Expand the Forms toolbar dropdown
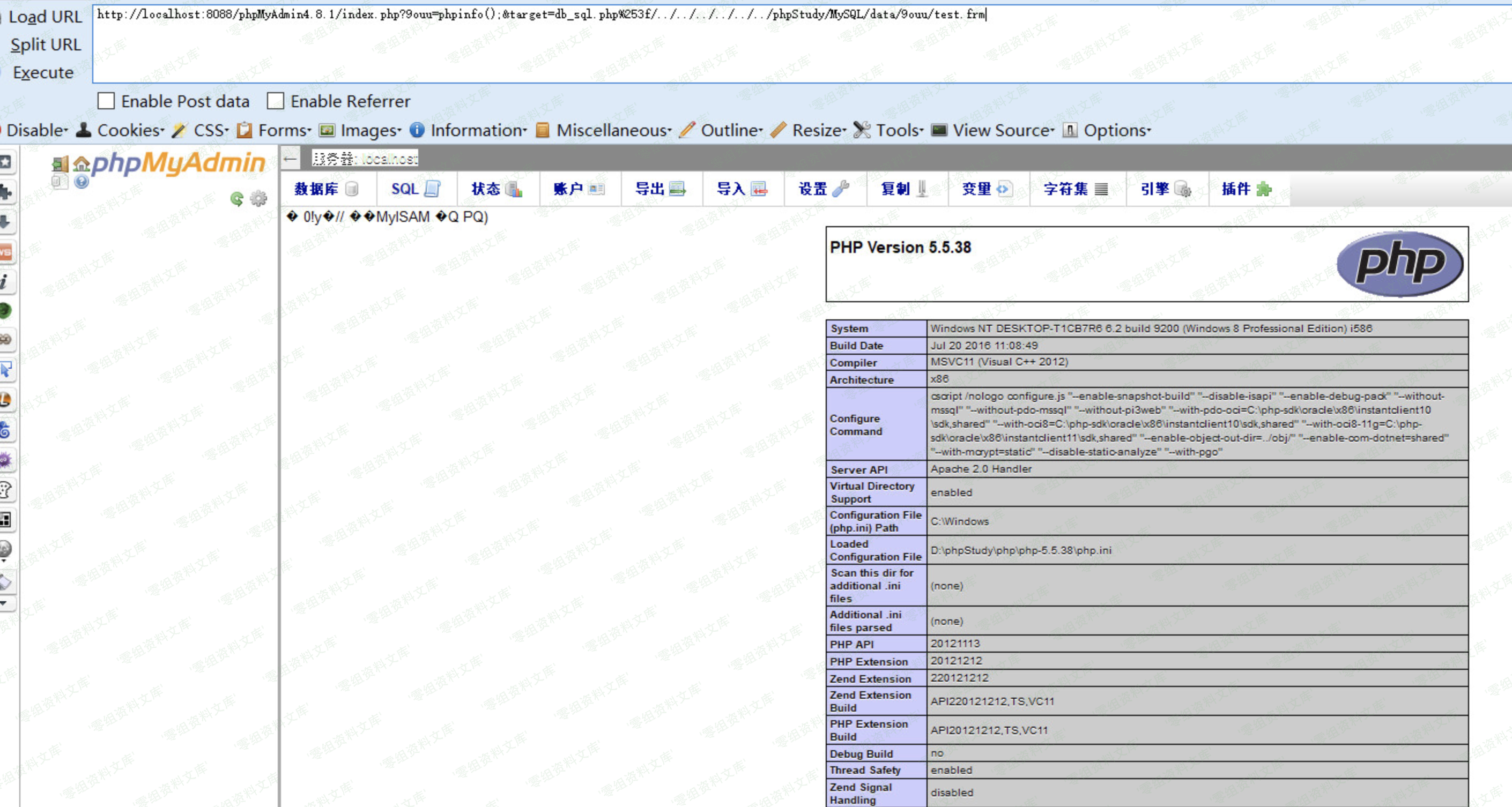The height and width of the screenshot is (807, 1512). 284,130
